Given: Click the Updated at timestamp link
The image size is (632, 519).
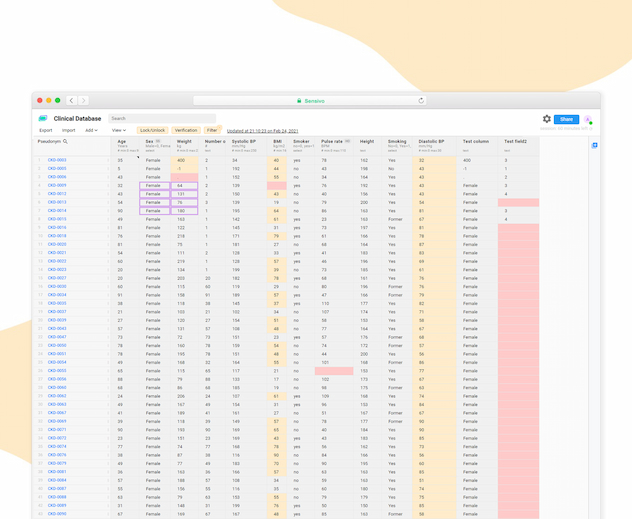Looking at the screenshot, I should [x=262, y=131].
